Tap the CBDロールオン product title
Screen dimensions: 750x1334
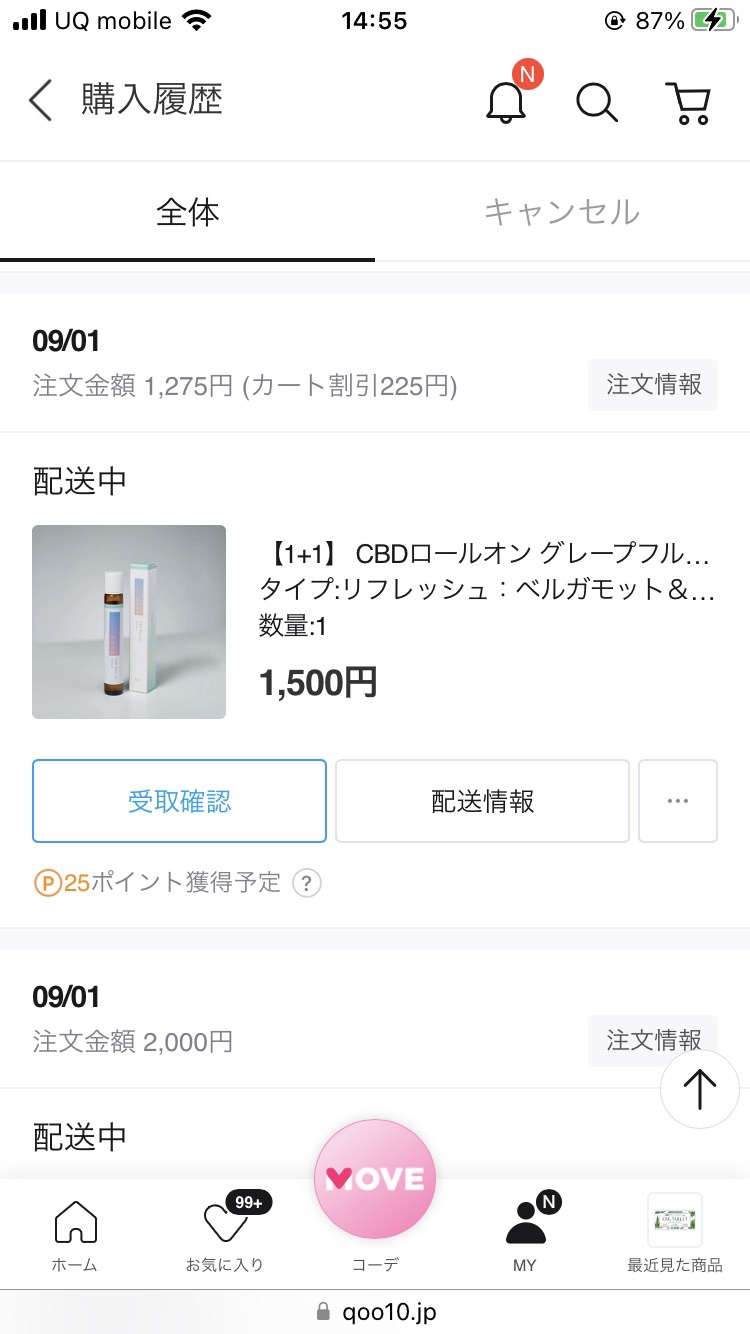tap(487, 553)
